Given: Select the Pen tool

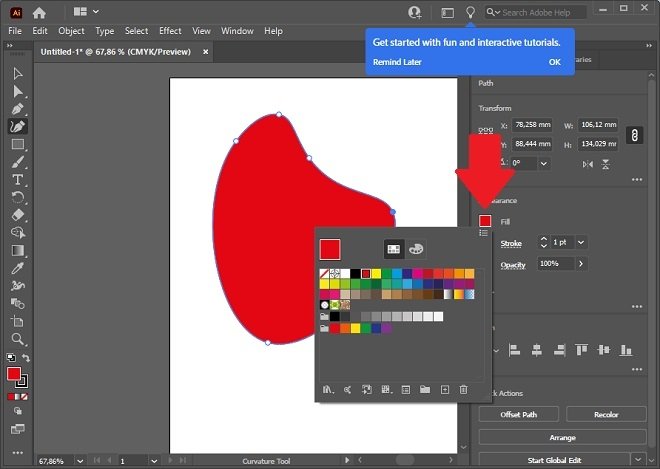Looking at the screenshot, I should pos(18,109).
